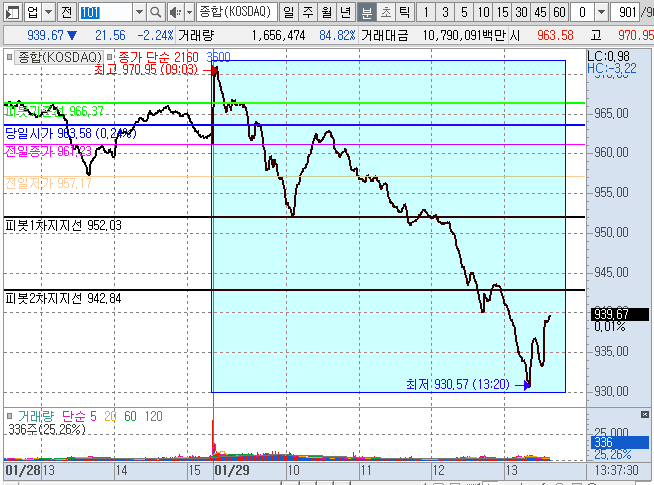Select the 틱 tick chart button

tap(403, 12)
